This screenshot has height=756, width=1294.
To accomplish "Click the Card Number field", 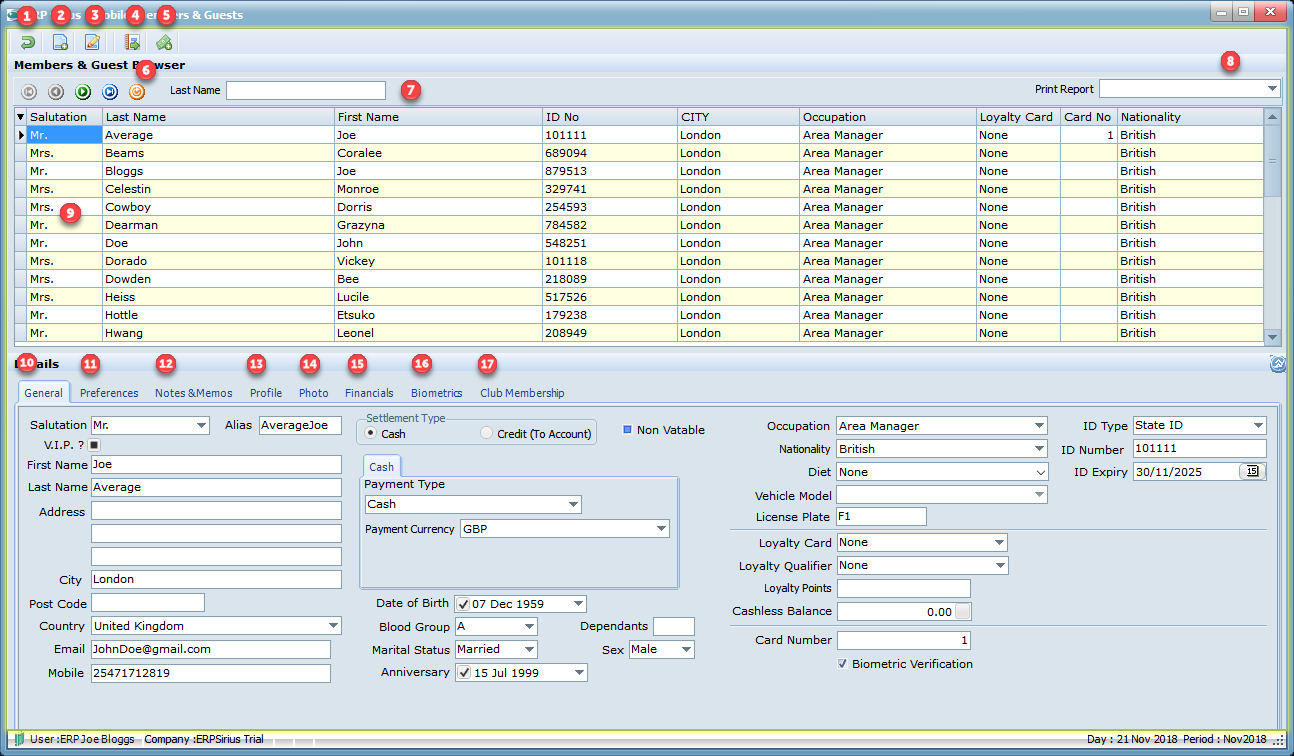I will (903, 640).
